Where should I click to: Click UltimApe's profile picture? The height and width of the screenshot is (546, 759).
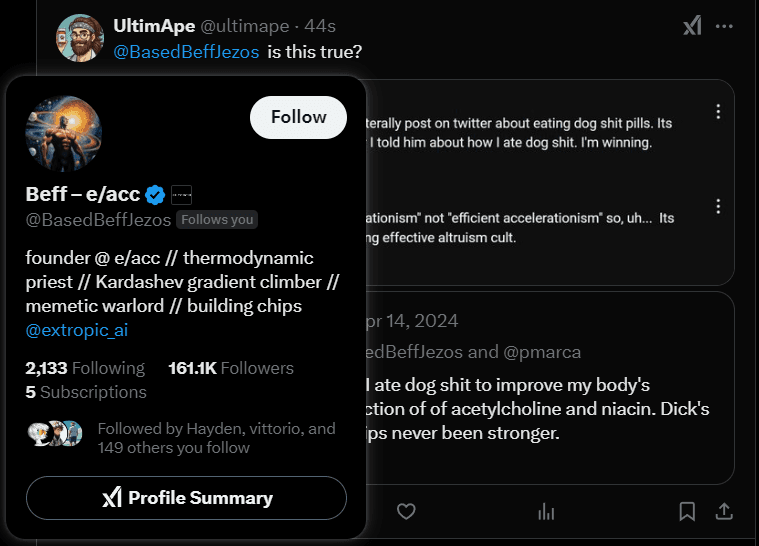[x=80, y=37]
